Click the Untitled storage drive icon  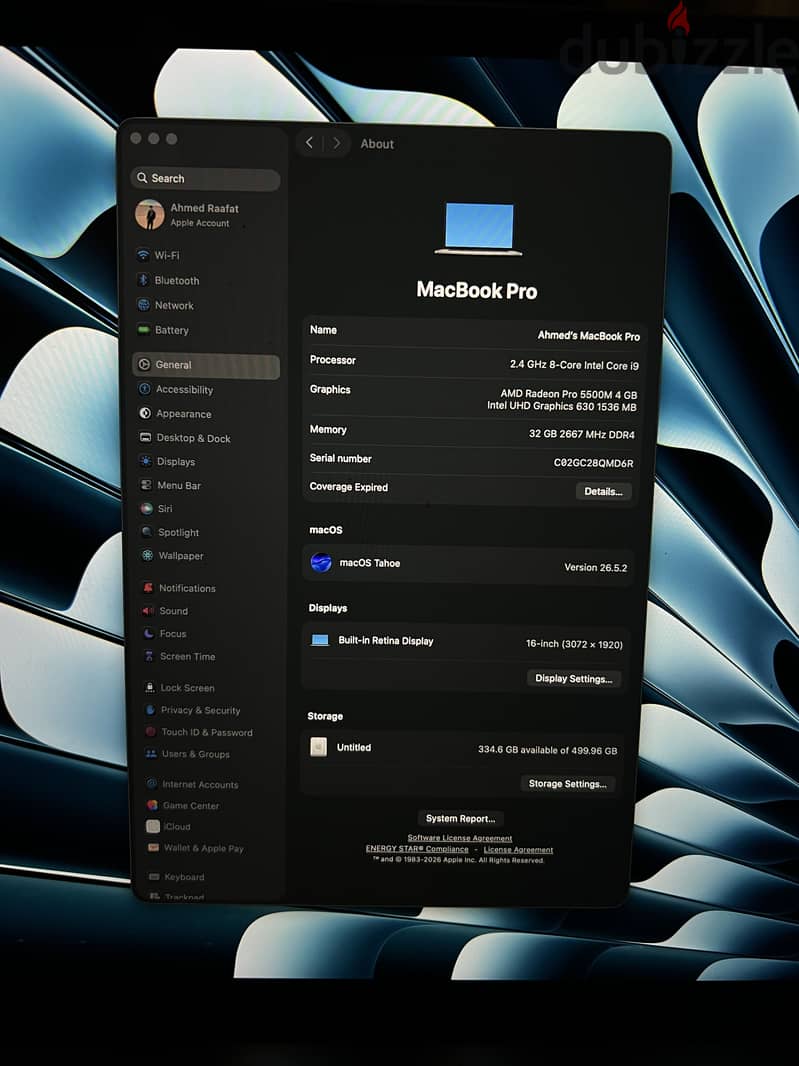(x=318, y=746)
